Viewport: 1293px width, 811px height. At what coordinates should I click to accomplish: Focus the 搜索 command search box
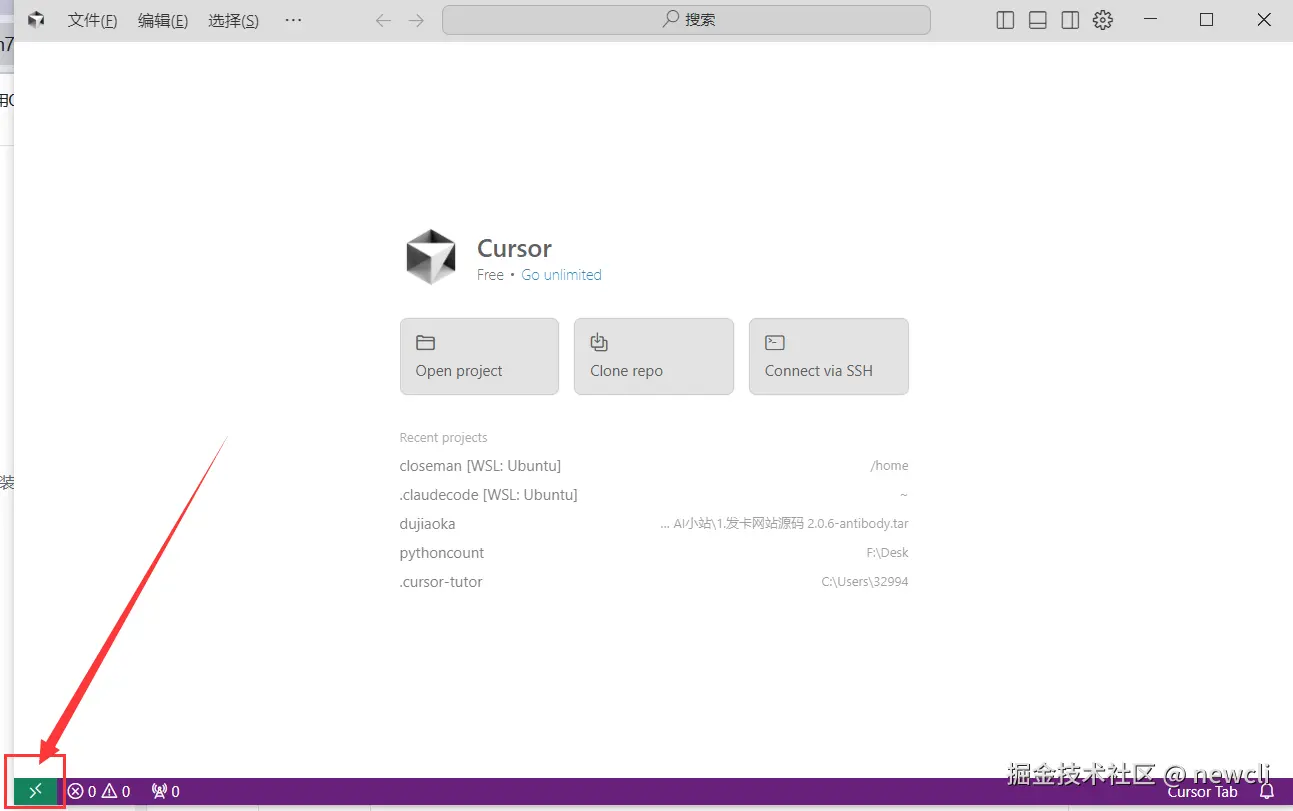(x=686, y=20)
